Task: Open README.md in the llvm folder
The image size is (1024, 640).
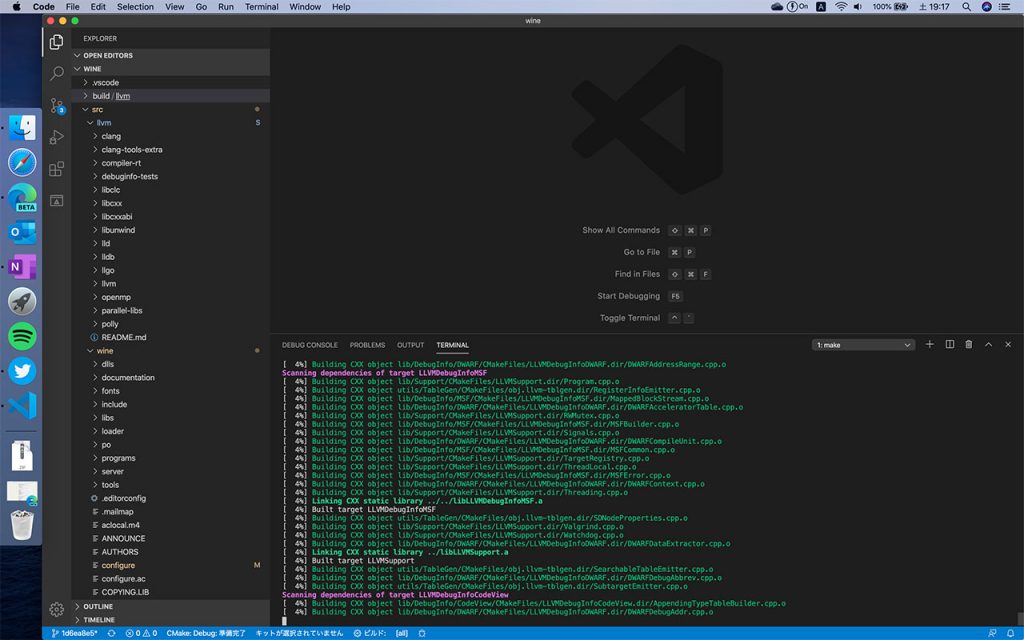Action: click(170, 337)
